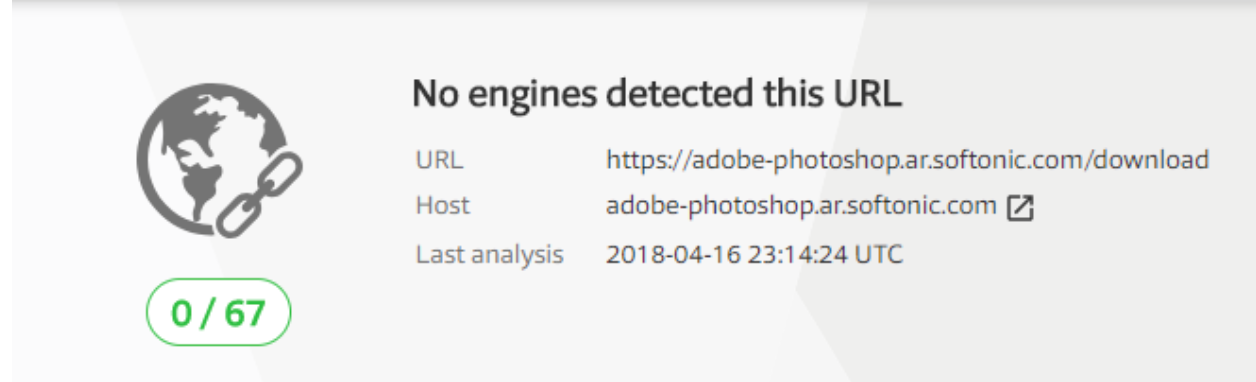Viewport: 1256px width, 382px height.
Task: Open the adobe-photoshop.ar.softonic.com host link
Action: [x=801, y=208]
